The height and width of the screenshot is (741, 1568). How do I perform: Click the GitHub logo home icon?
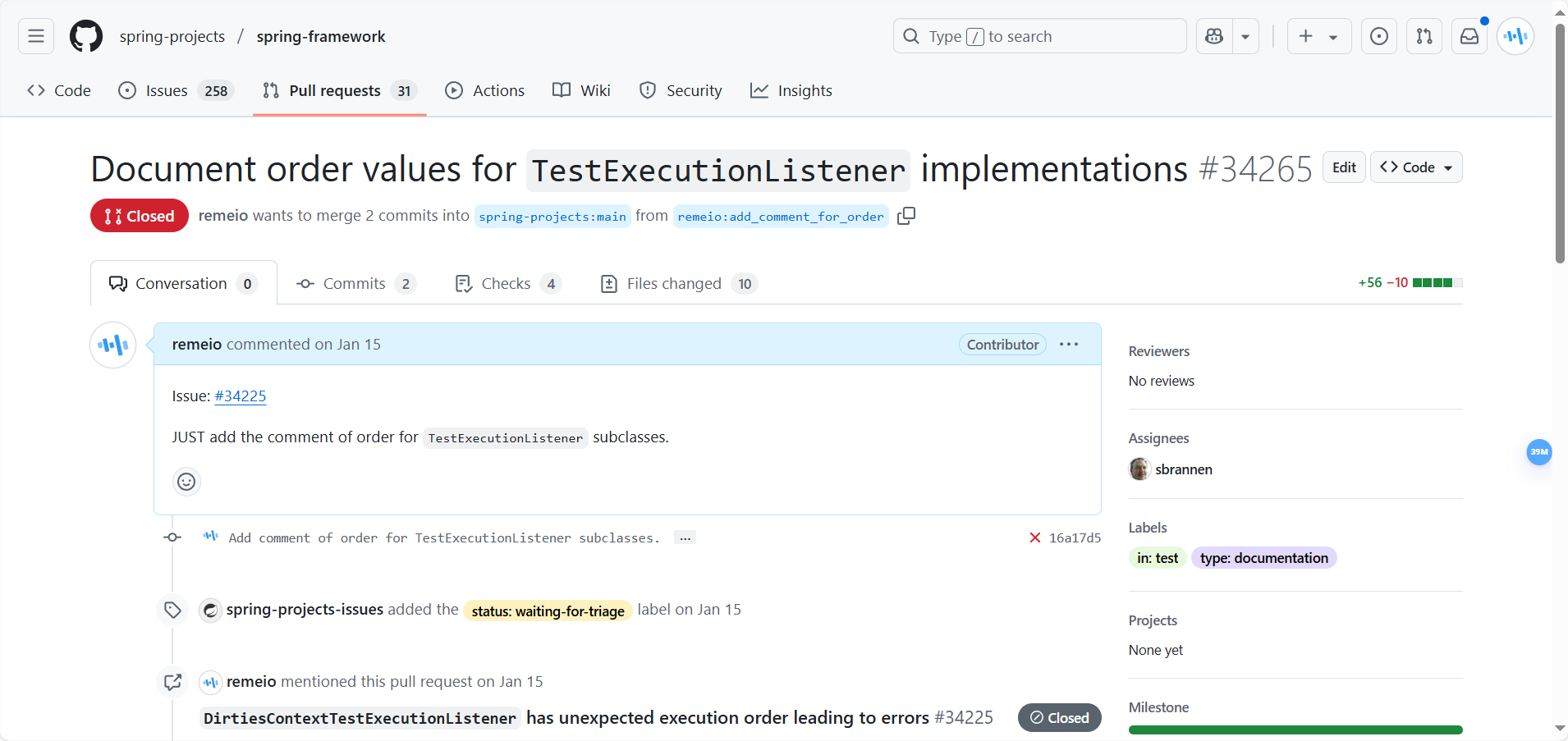pyautogui.click(x=86, y=36)
